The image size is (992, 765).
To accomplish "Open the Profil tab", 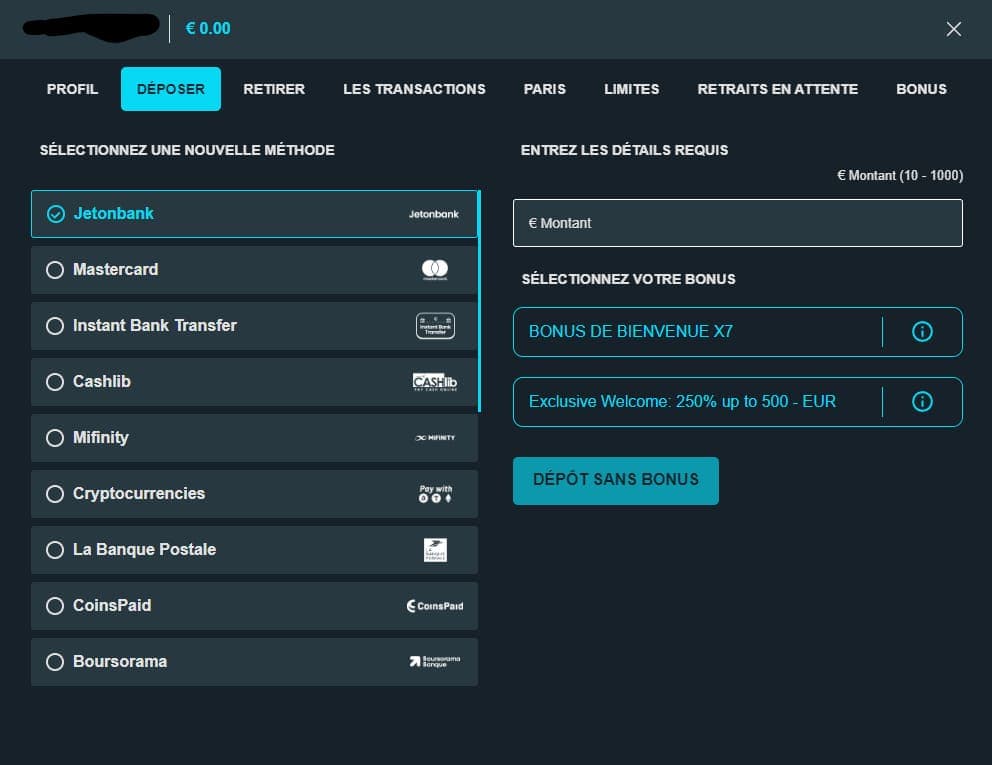I will [x=72, y=89].
